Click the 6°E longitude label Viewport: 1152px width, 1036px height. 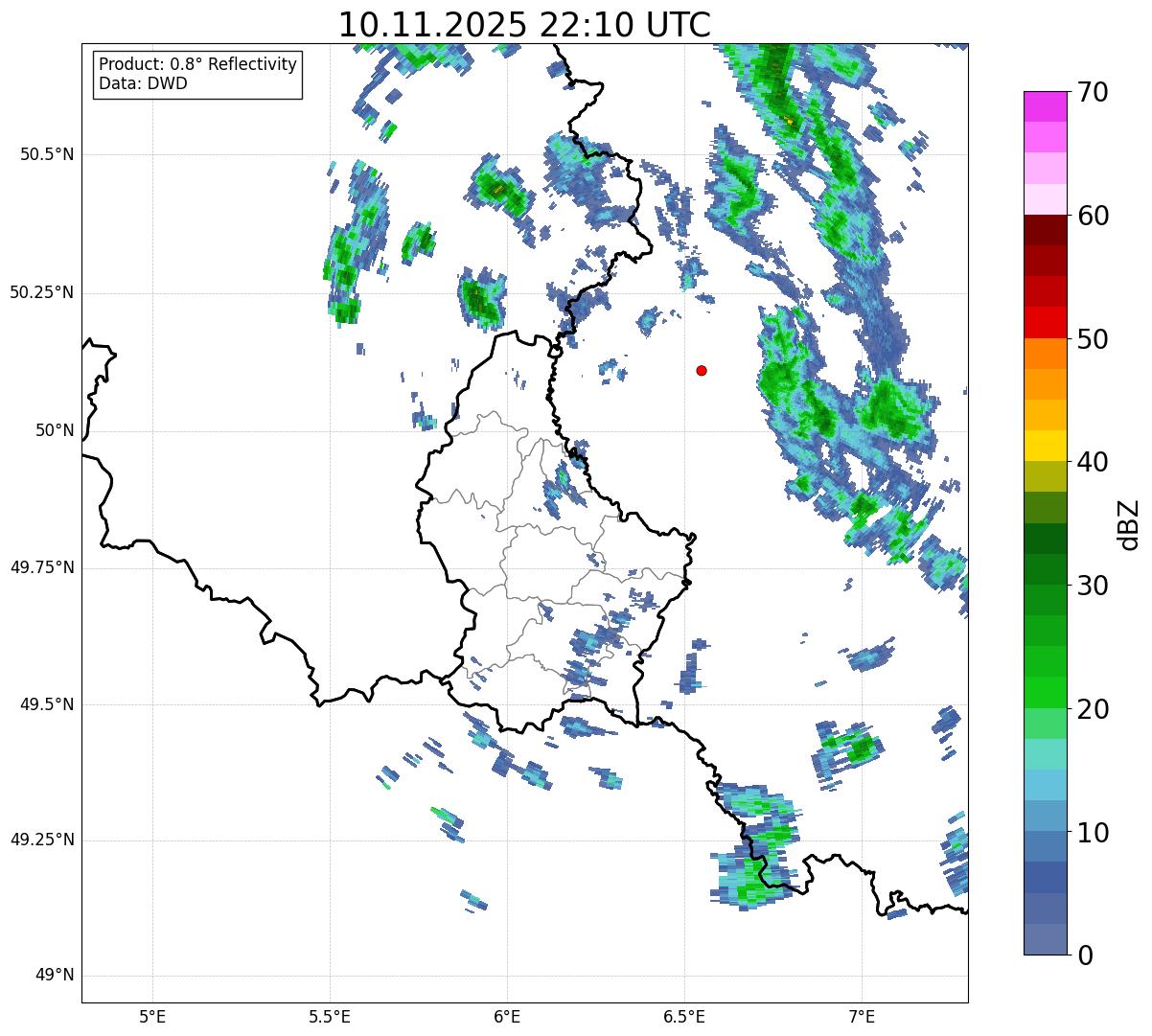click(x=507, y=1016)
